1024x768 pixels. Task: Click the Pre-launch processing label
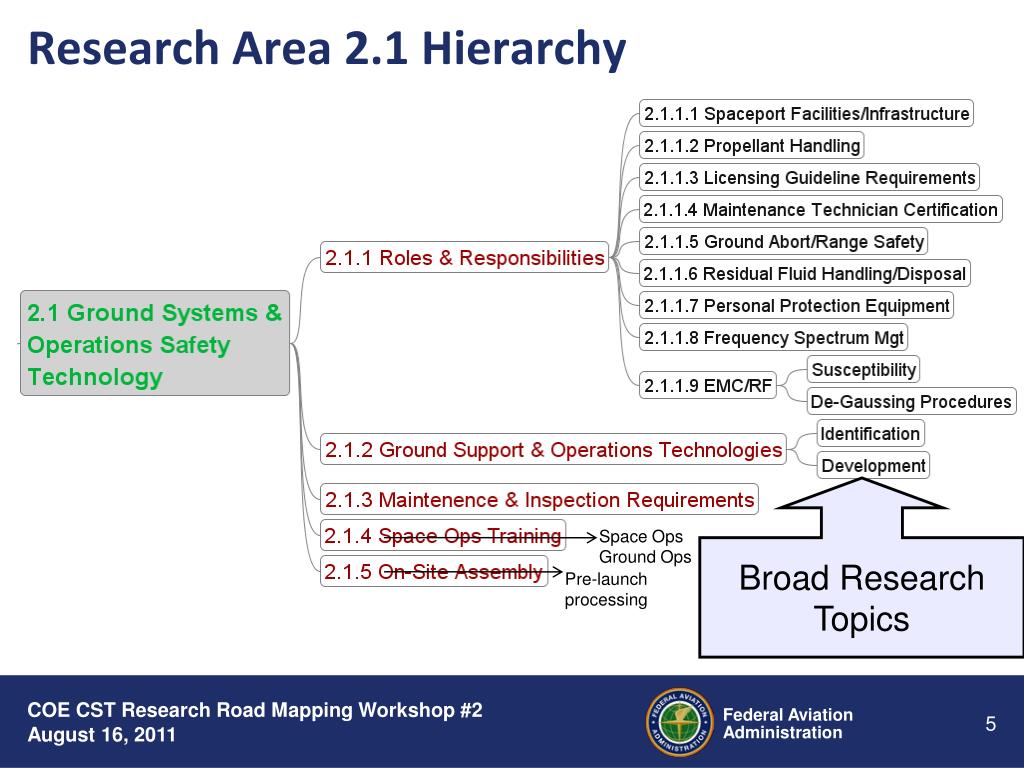(x=605, y=589)
